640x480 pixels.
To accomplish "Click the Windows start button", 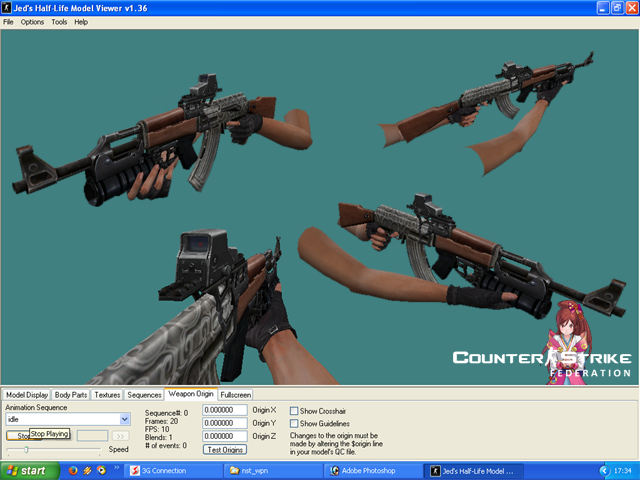I will click(x=29, y=471).
